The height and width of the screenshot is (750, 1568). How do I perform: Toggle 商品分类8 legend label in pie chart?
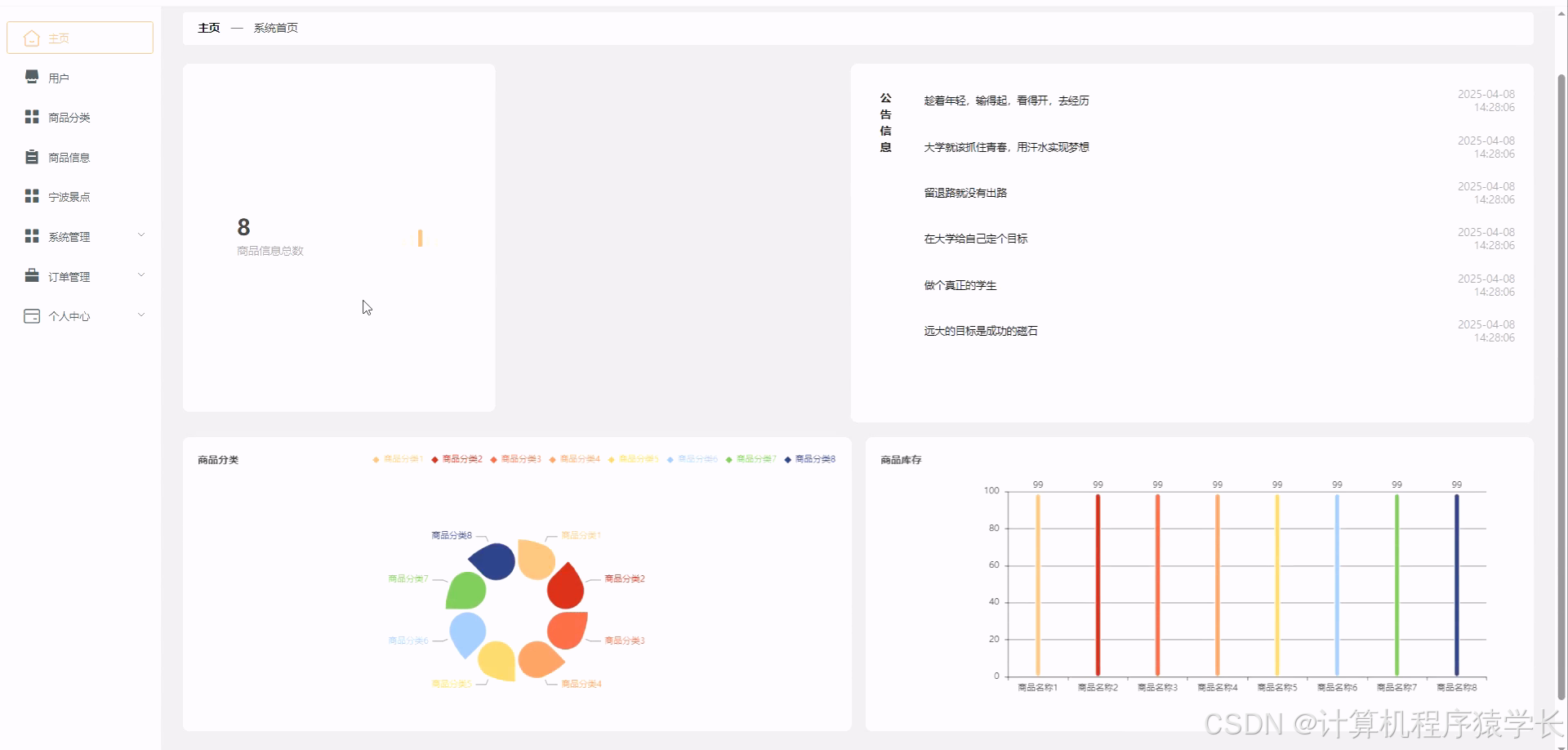tap(815, 459)
